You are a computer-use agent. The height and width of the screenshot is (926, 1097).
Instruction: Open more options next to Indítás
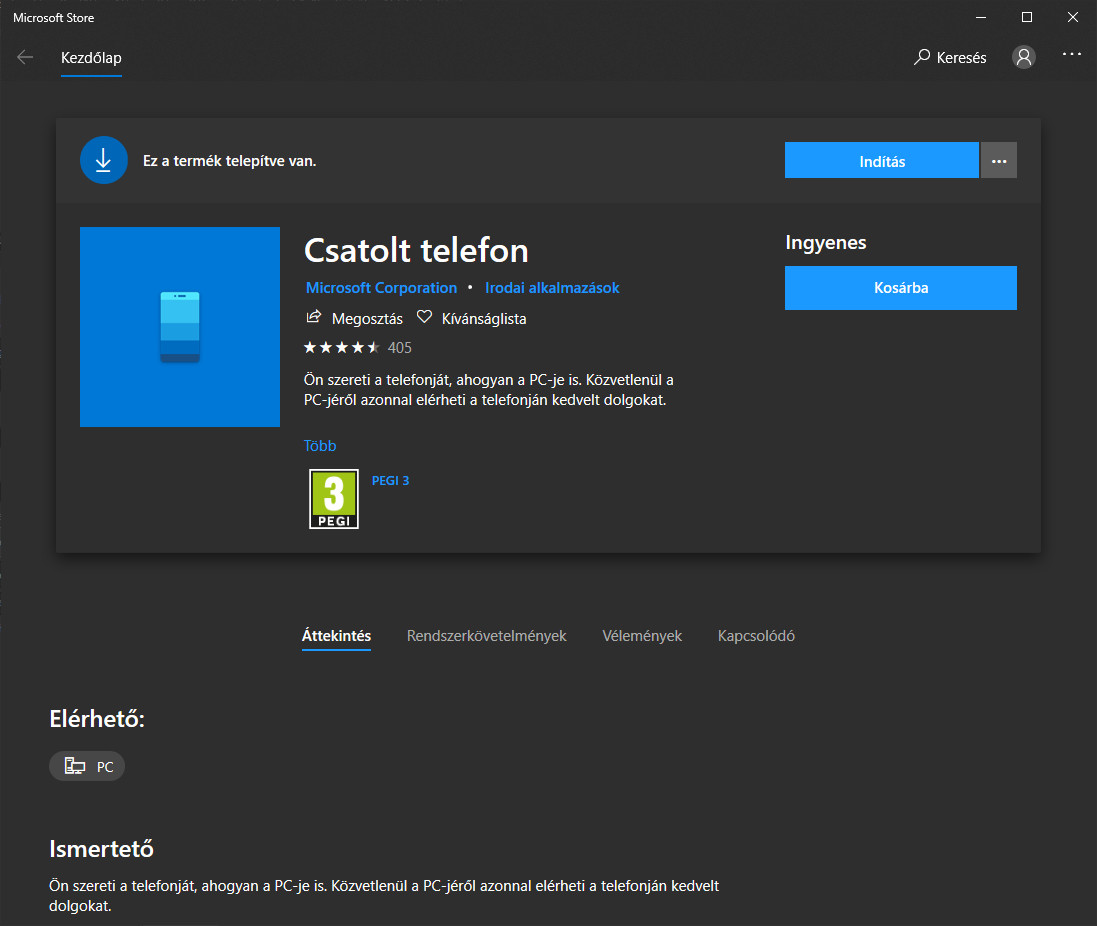[x=999, y=160]
